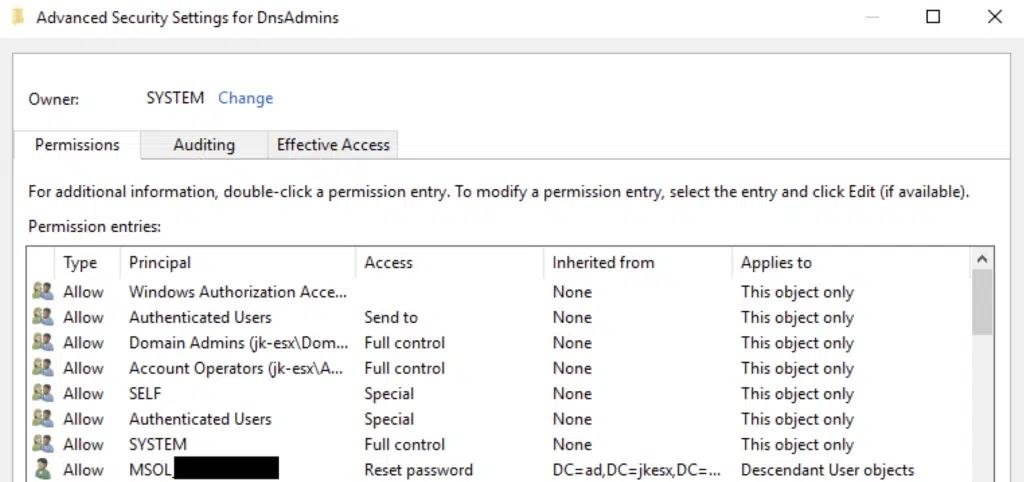Select the MSOL Reset password entry
Viewport: 1024px width, 482px height.
[x=418, y=469]
